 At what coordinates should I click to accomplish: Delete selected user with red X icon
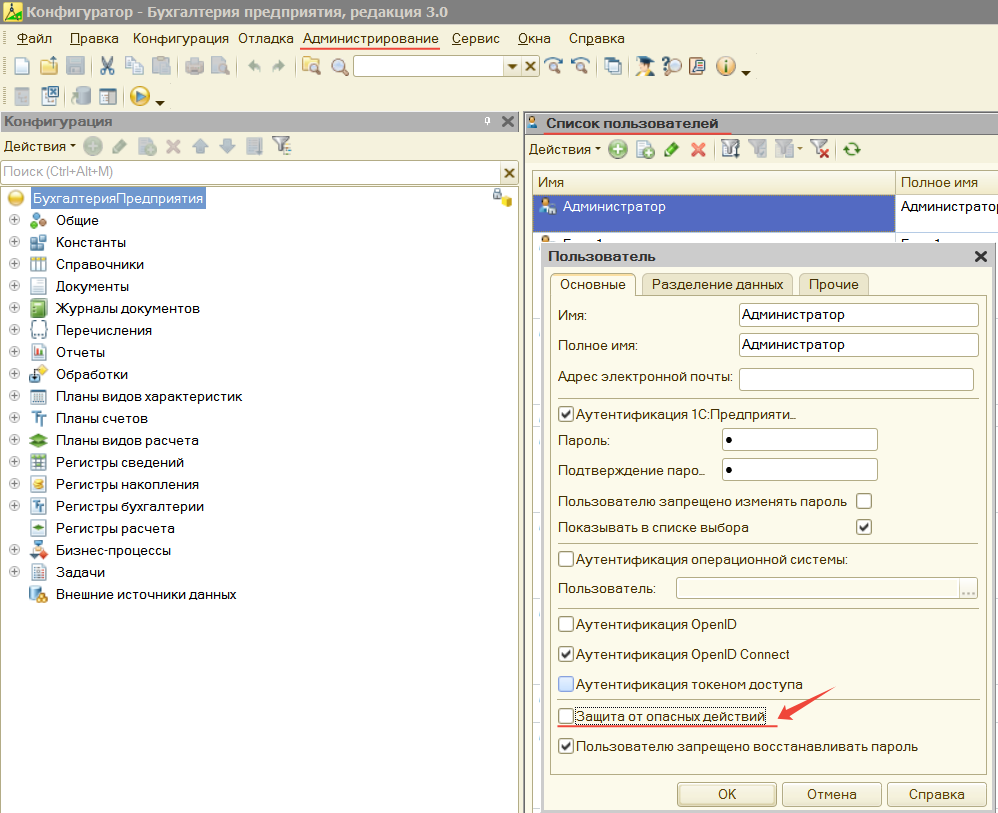(698, 150)
